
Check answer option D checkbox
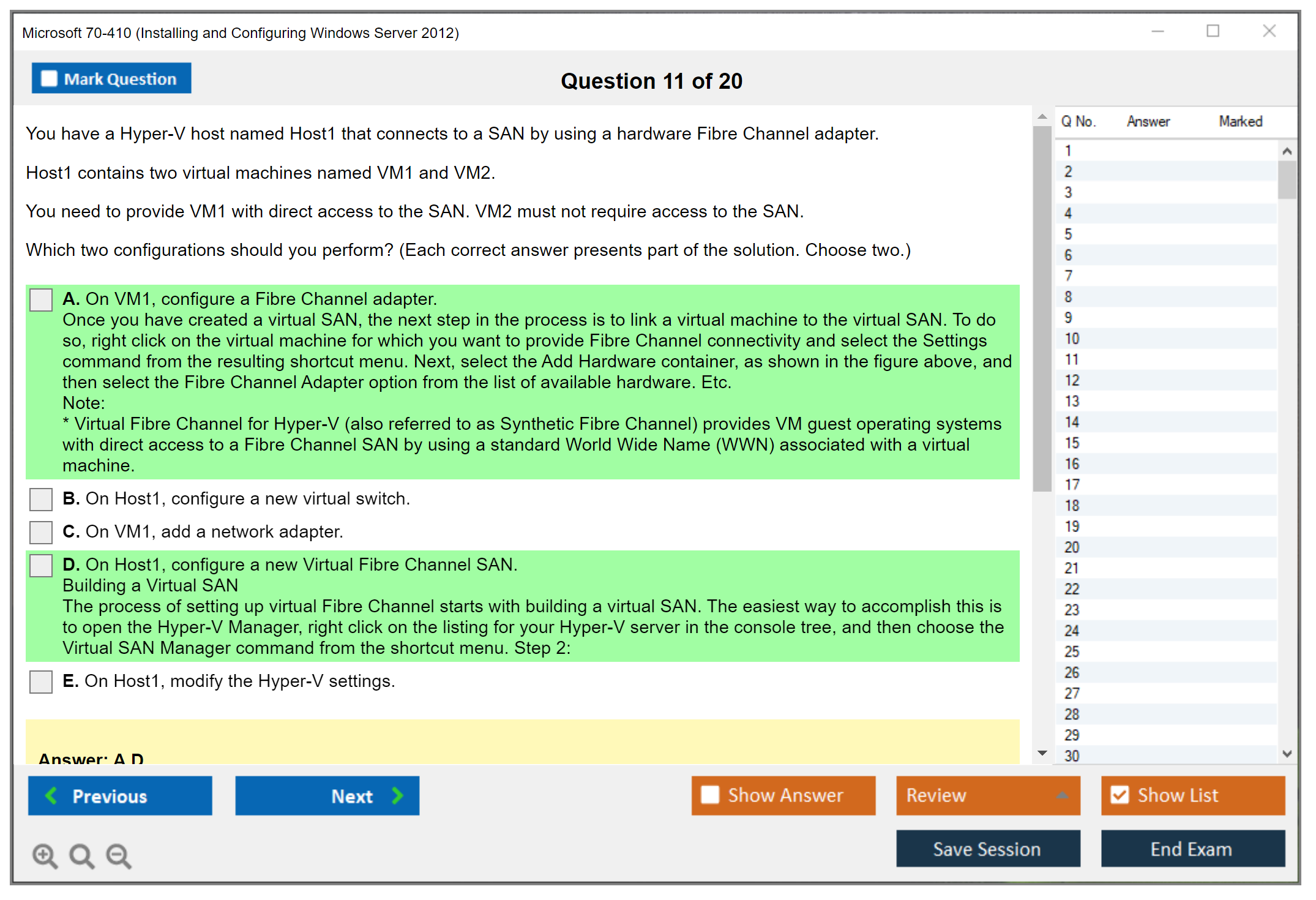tap(41, 566)
